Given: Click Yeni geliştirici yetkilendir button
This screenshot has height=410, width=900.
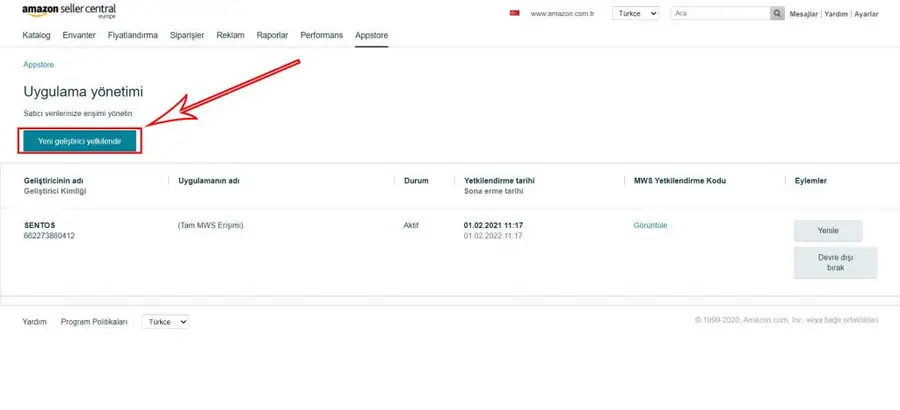Looking at the screenshot, I should (80, 141).
